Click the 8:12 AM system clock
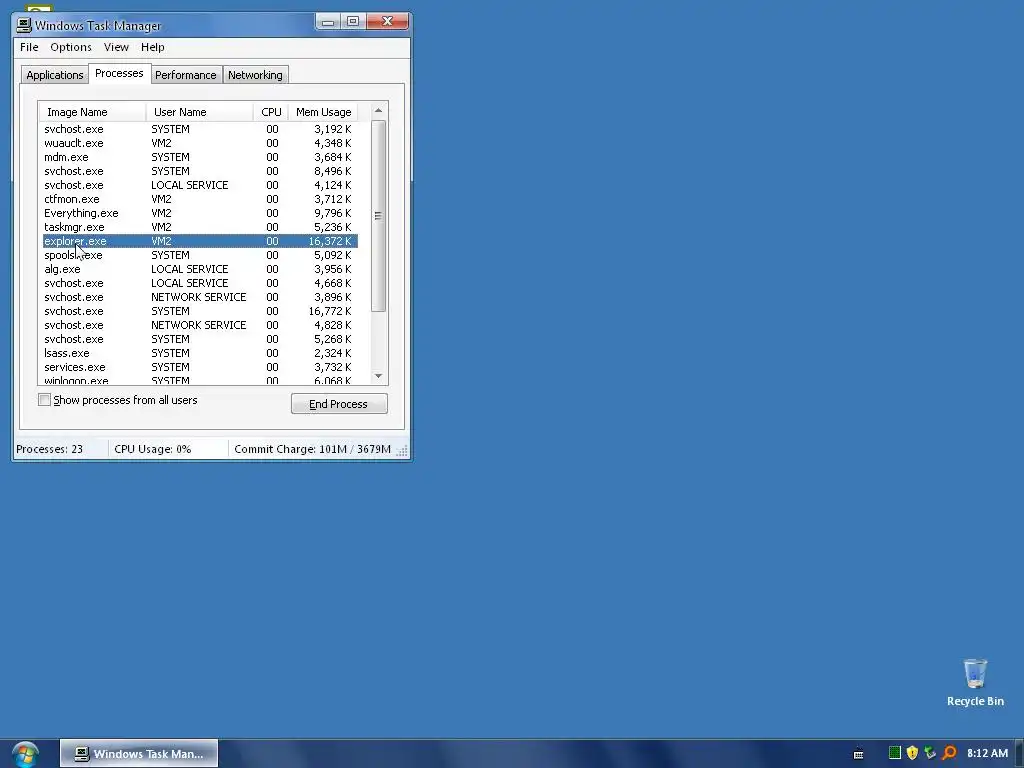This screenshot has height=768, width=1024. 987,753
